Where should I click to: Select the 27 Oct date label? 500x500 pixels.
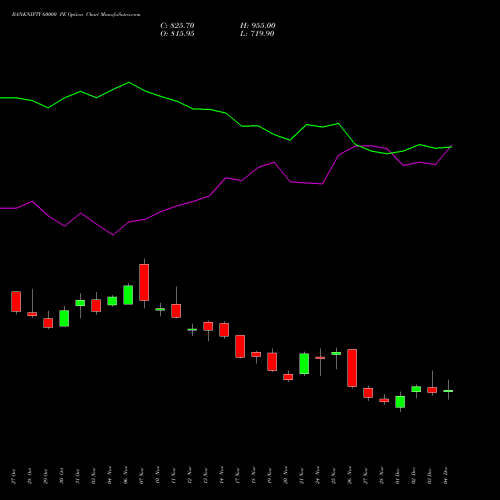14,476
